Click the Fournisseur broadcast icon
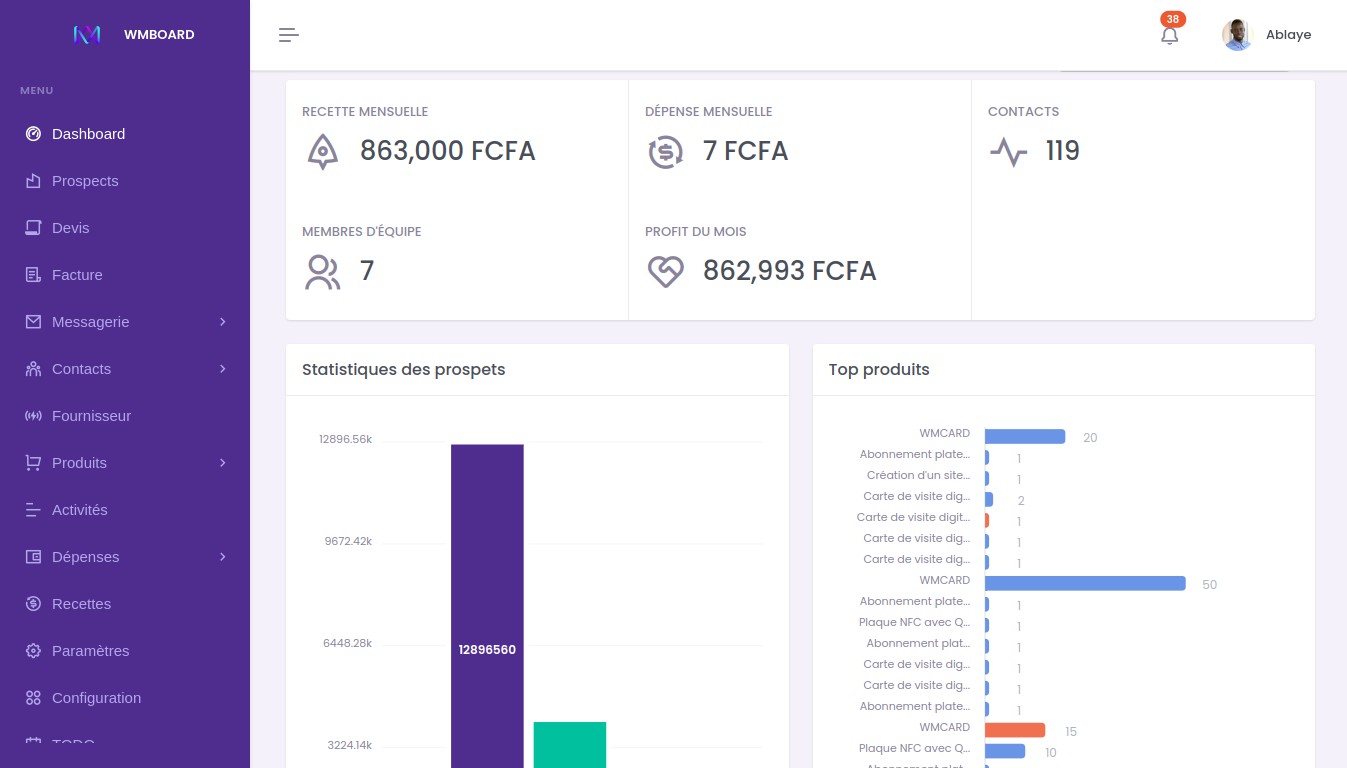Viewport: 1347px width, 768px height. [33, 416]
